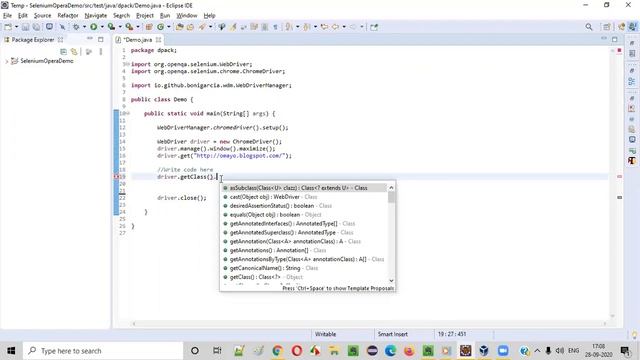
Task: Click scroll-up arrow of autocomplete list
Action: [x=391, y=188]
